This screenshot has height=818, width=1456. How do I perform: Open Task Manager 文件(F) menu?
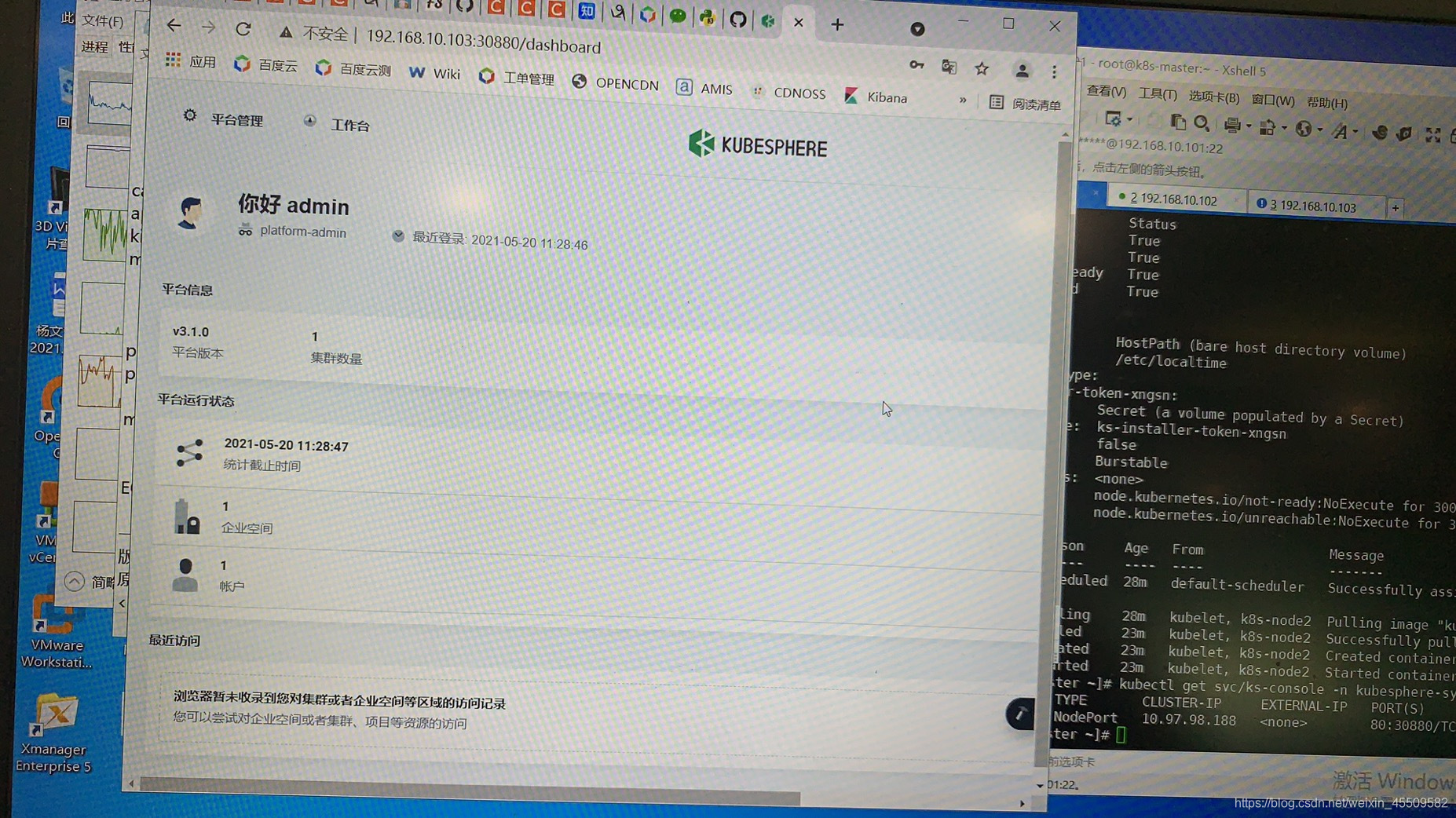coord(103,20)
